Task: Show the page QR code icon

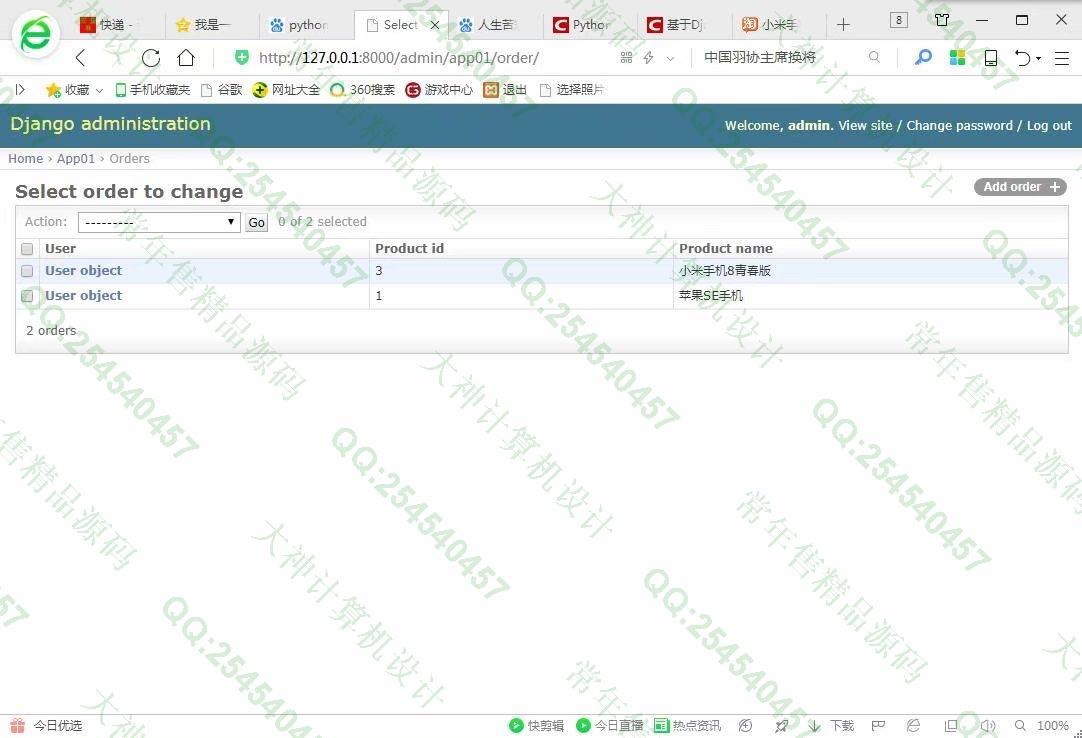Action: pos(627,58)
